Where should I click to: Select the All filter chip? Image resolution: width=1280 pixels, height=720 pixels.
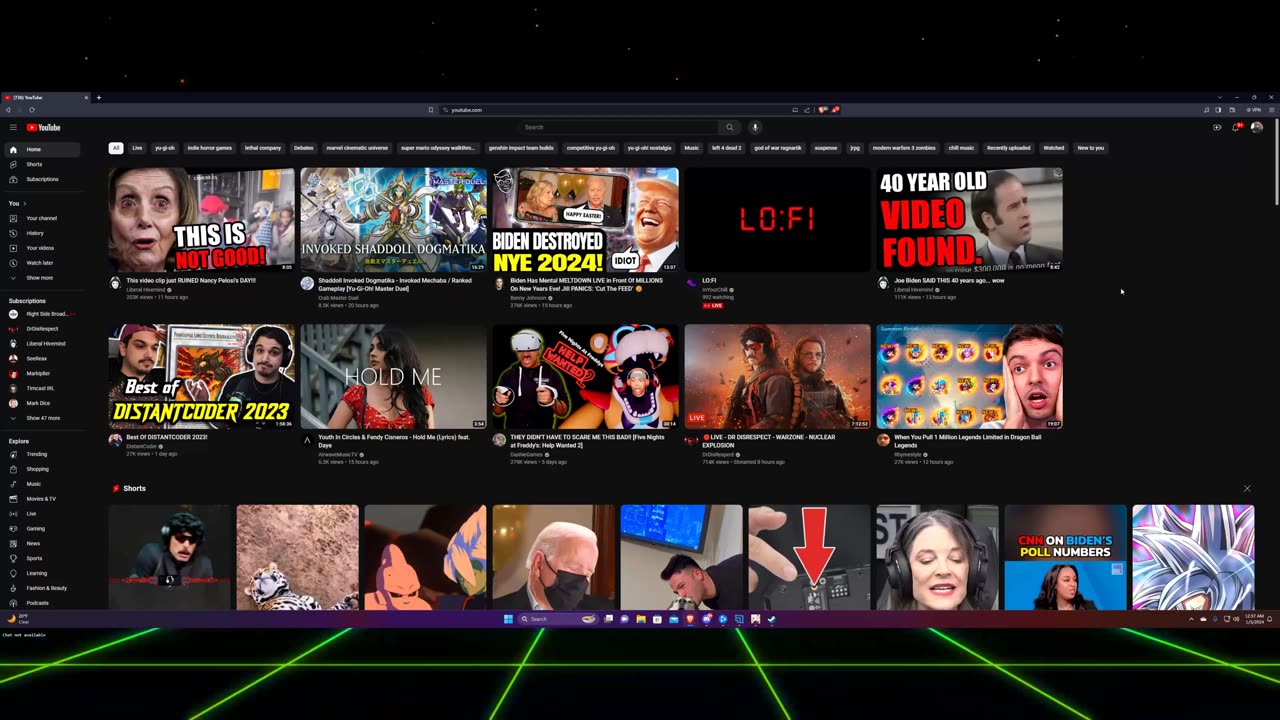116,148
